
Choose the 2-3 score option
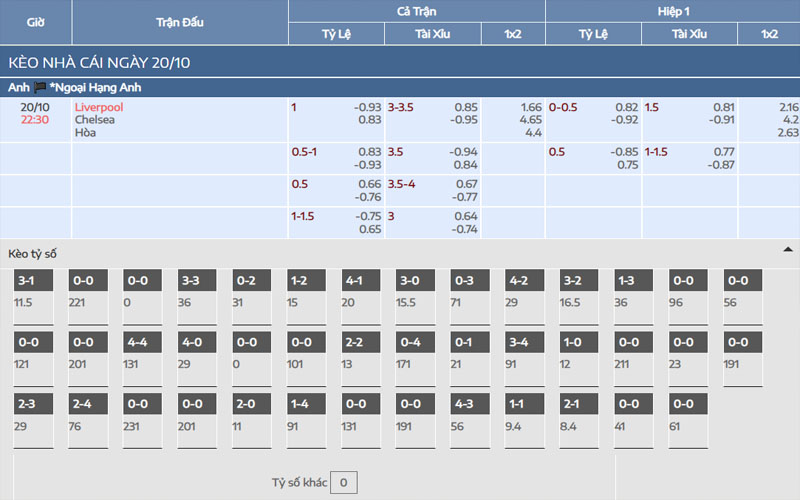tap(27, 405)
